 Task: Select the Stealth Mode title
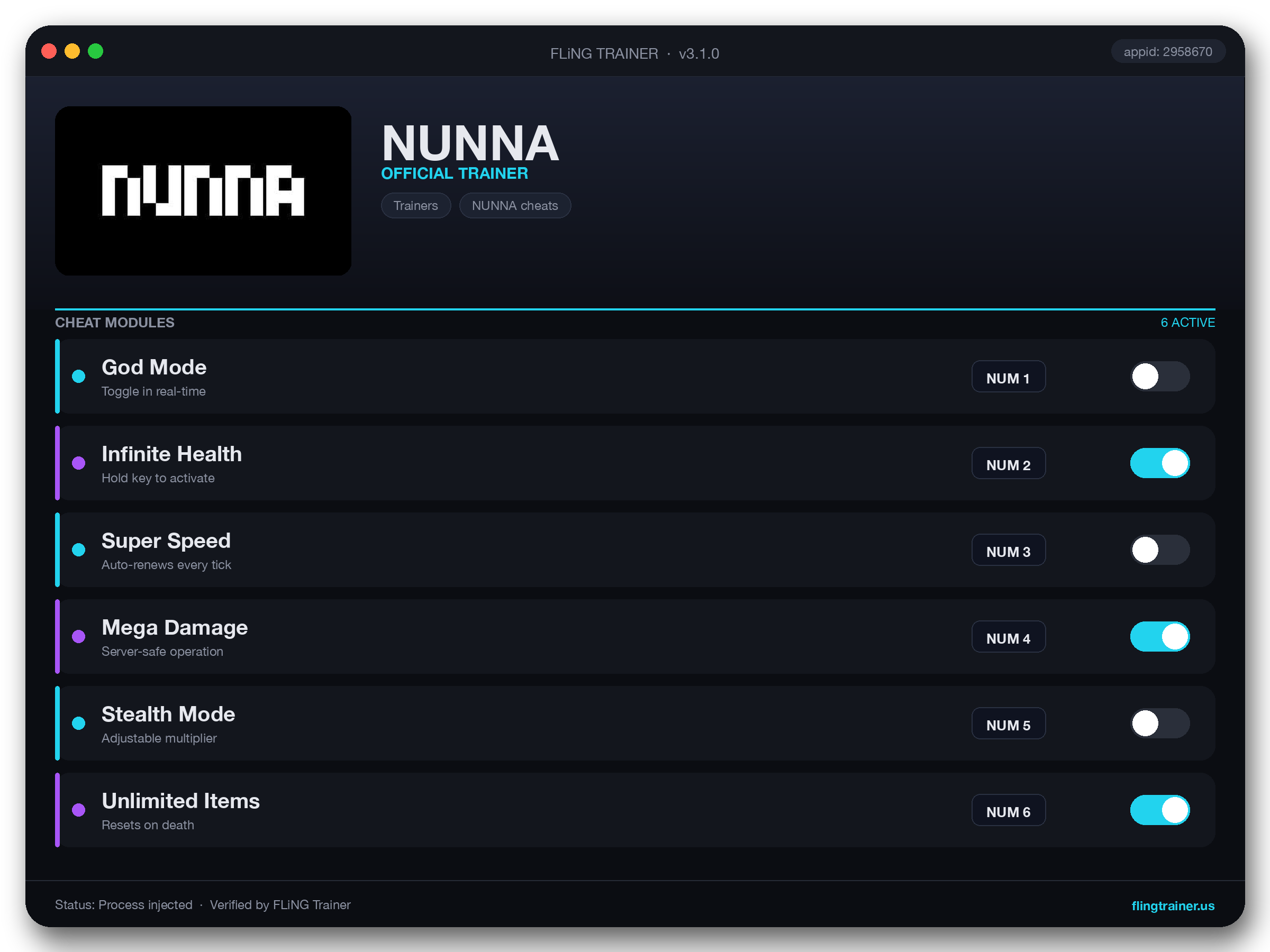coord(168,715)
